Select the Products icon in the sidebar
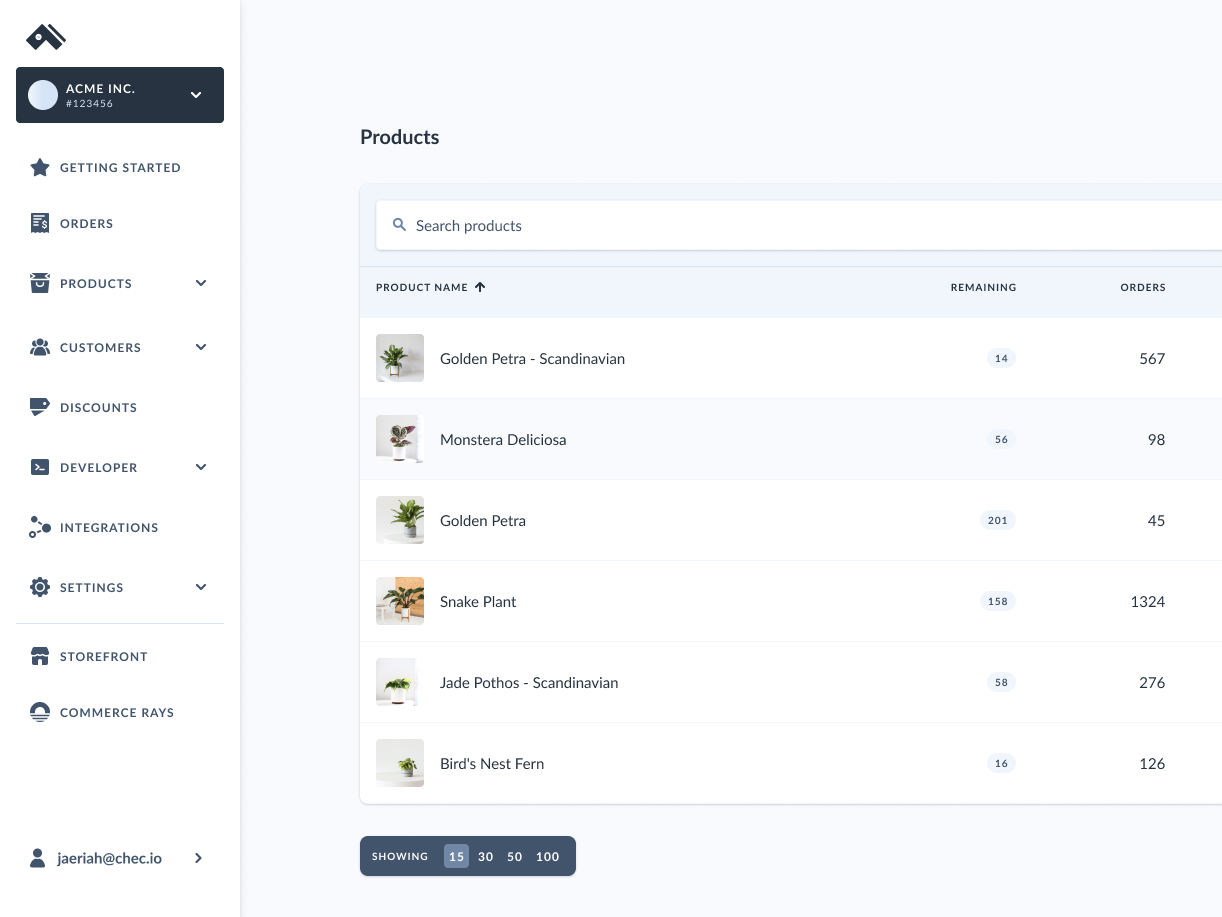1222x917 pixels. [x=40, y=283]
